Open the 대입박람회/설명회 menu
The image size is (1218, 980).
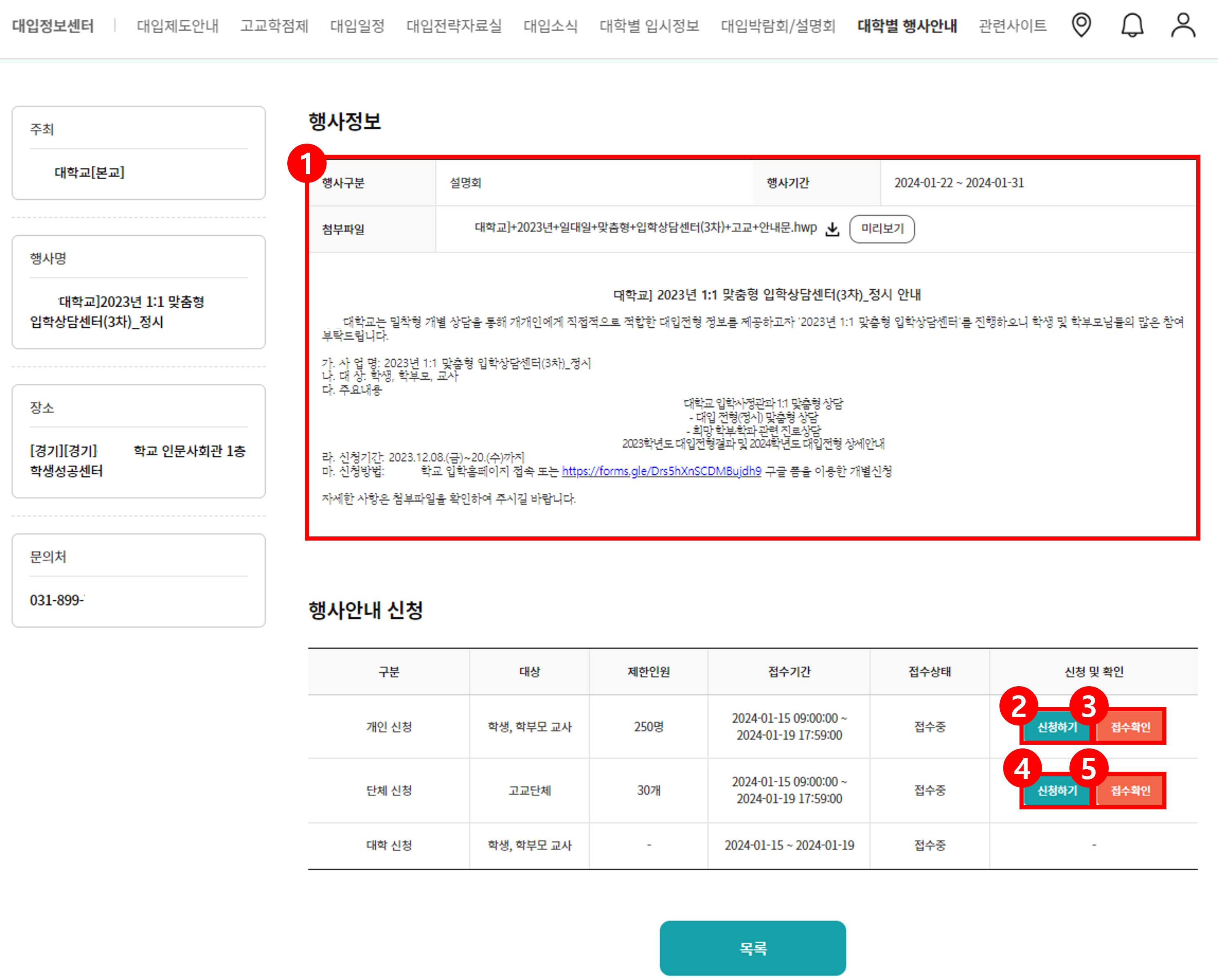778,26
